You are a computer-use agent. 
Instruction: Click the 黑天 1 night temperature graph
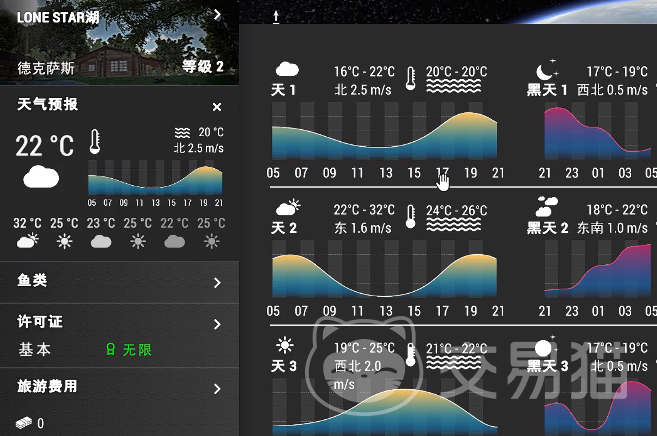598,131
